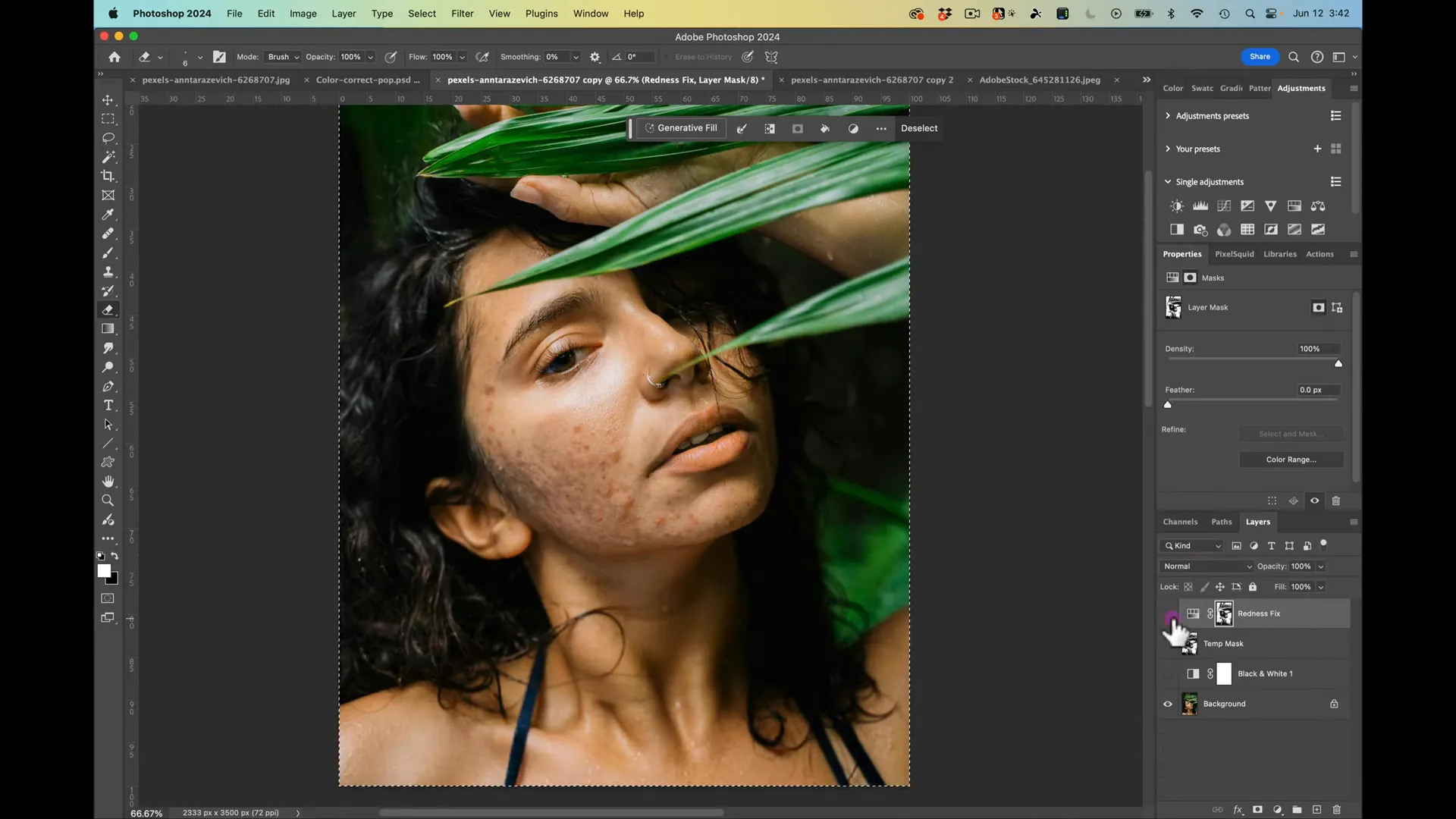
Task: Toggle lock all padlock
Action: (1253, 587)
